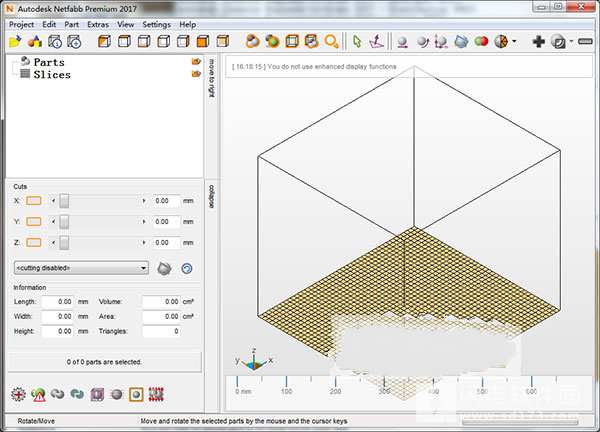This screenshot has height=432, width=600.
Task: Click the red-bordered gear icon
Action: coord(156,394)
